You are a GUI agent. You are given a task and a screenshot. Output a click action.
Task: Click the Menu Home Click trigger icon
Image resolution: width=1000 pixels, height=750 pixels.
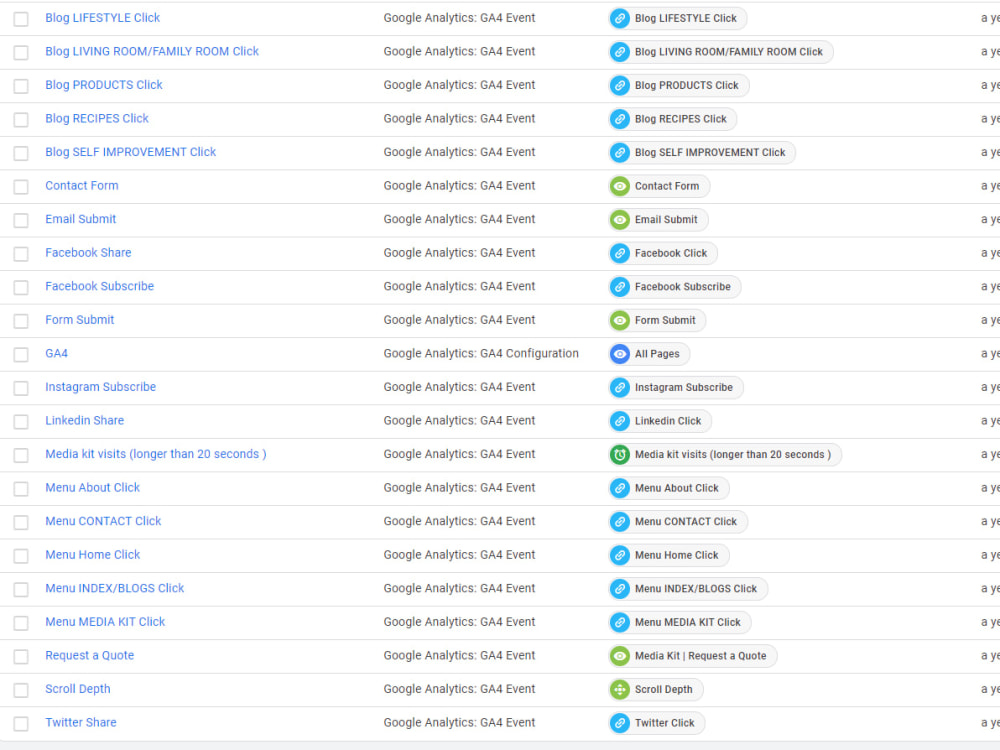tap(619, 555)
